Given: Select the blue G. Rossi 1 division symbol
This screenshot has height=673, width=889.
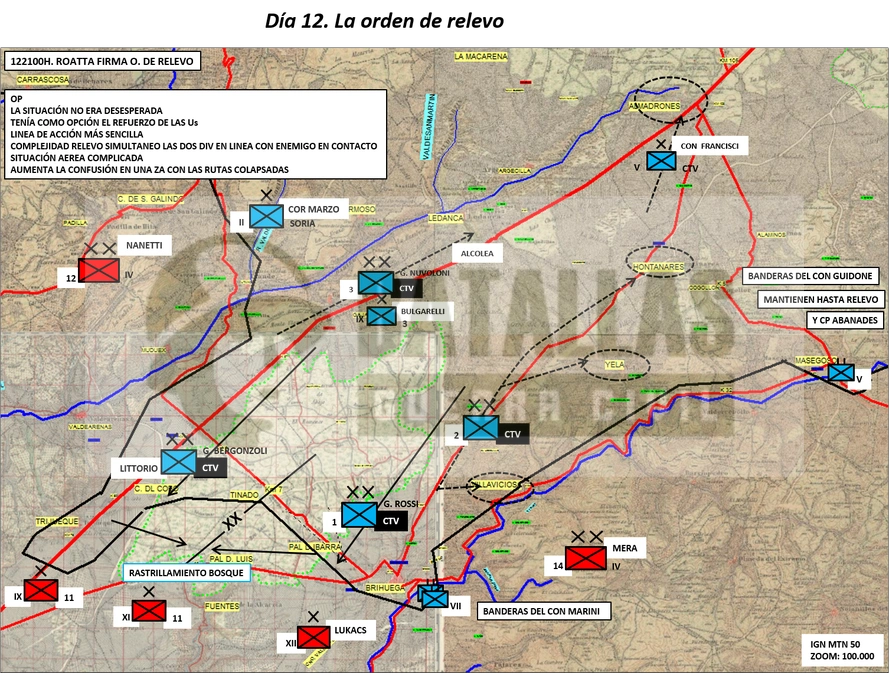Looking at the screenshot, I should pos(359,515).
